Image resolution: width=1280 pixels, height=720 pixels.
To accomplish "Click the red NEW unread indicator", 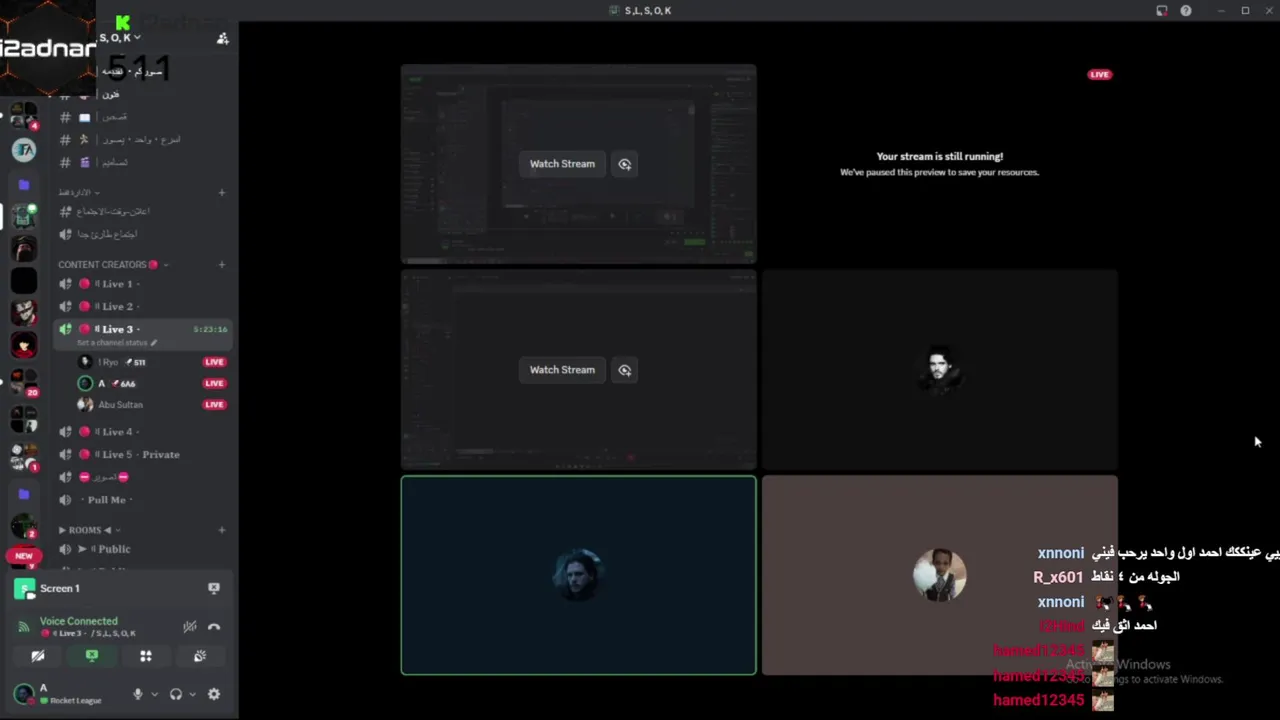I will [x=23, y=556].
